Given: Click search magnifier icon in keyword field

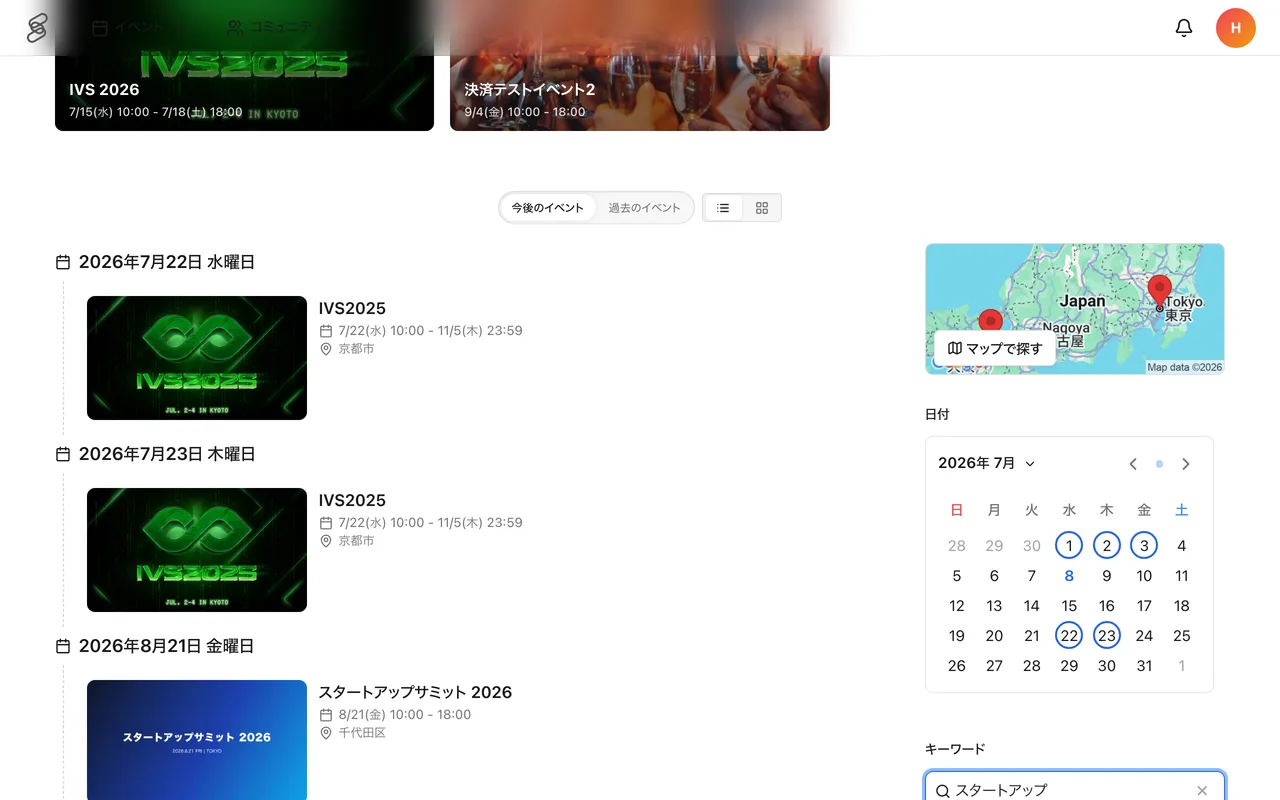Looking at the screenshot, I should click(x=943, y=791).
